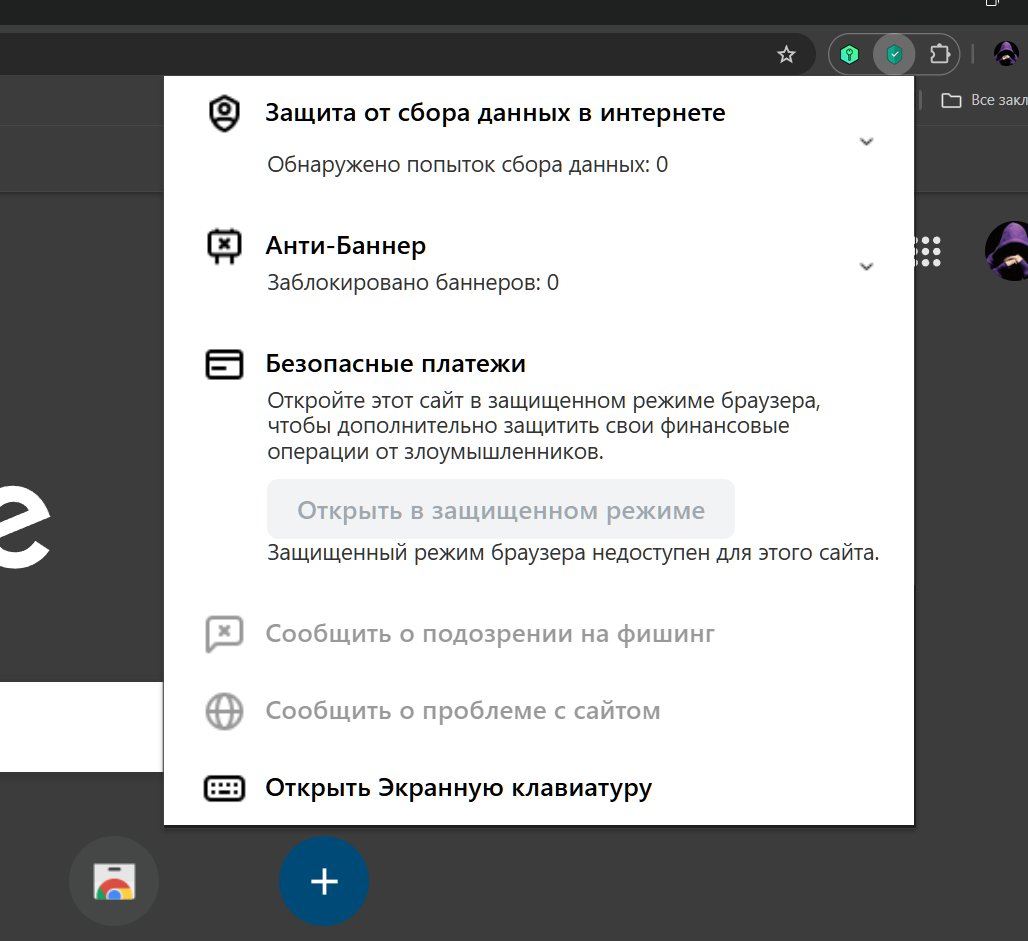Click the Google search input field
The width and height of the screenshot is (1028, 941).
(81, 727)
